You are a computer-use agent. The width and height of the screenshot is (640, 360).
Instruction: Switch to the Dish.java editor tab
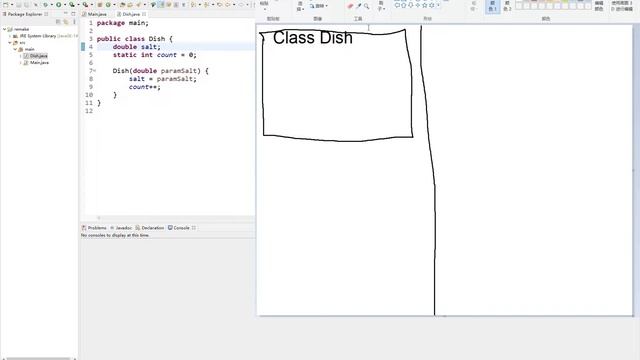coord(131,14)
